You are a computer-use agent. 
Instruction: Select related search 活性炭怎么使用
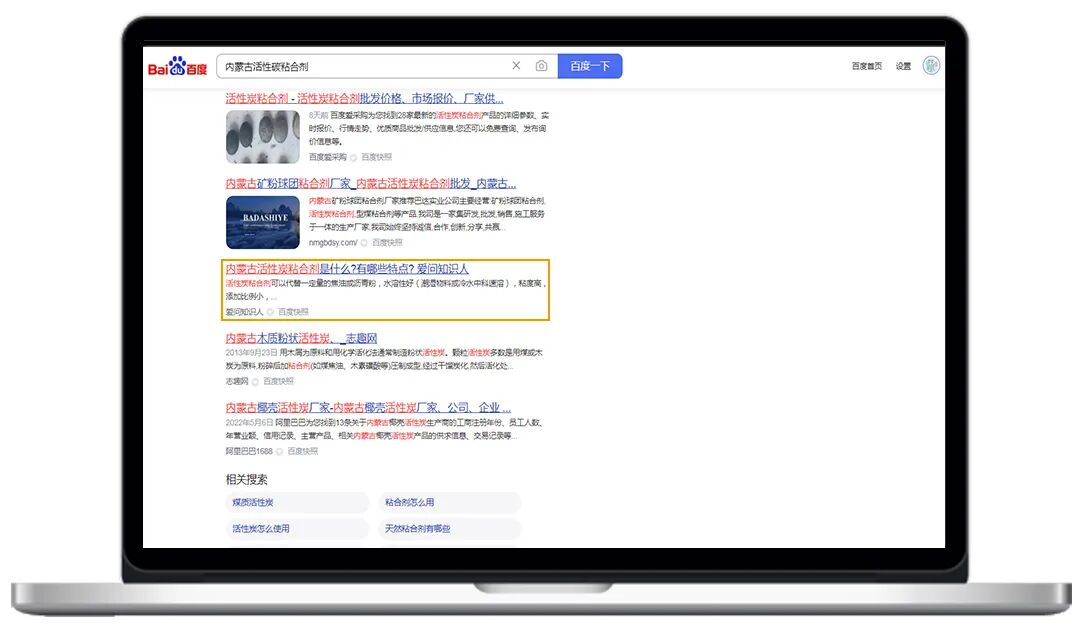[297, 529]
